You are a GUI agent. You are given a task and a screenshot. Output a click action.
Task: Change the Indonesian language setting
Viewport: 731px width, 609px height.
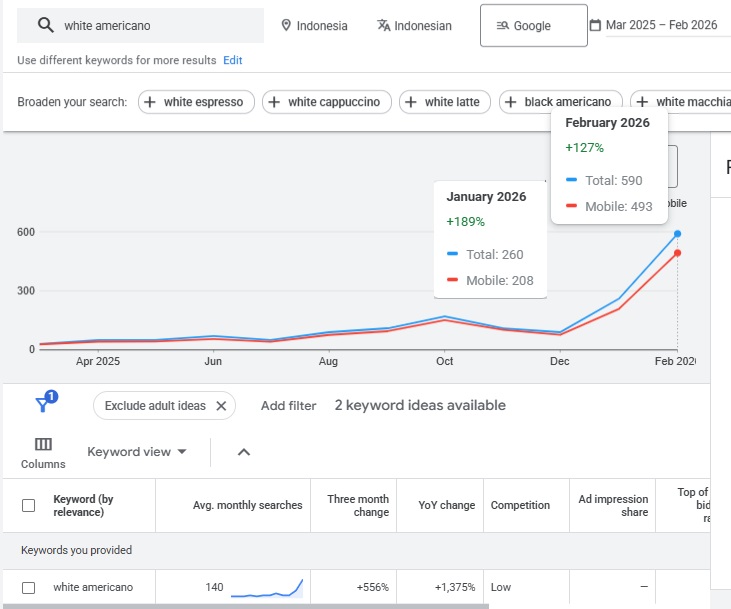tap(414, 25)
